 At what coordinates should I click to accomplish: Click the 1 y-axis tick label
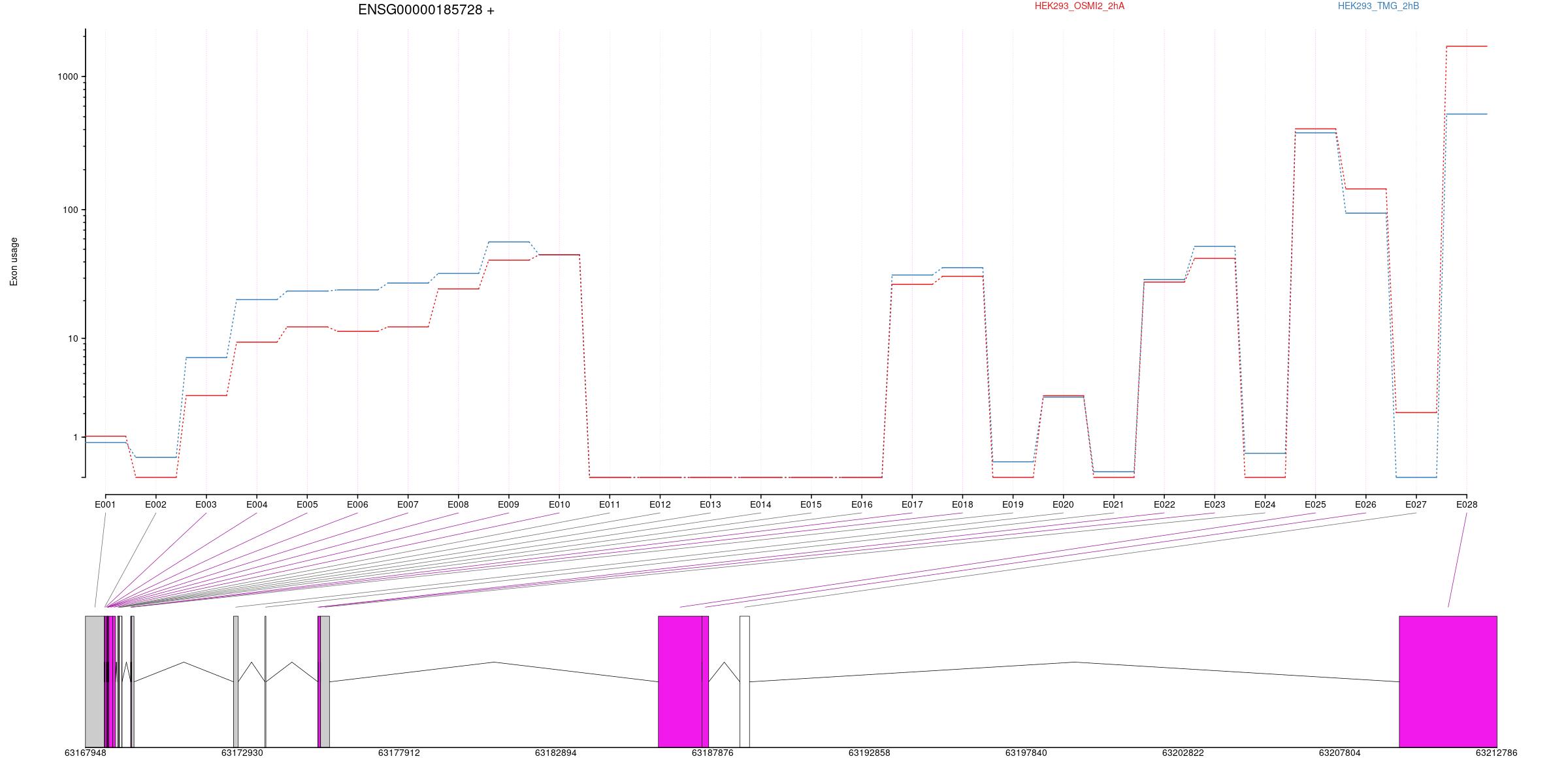[75, 437]
